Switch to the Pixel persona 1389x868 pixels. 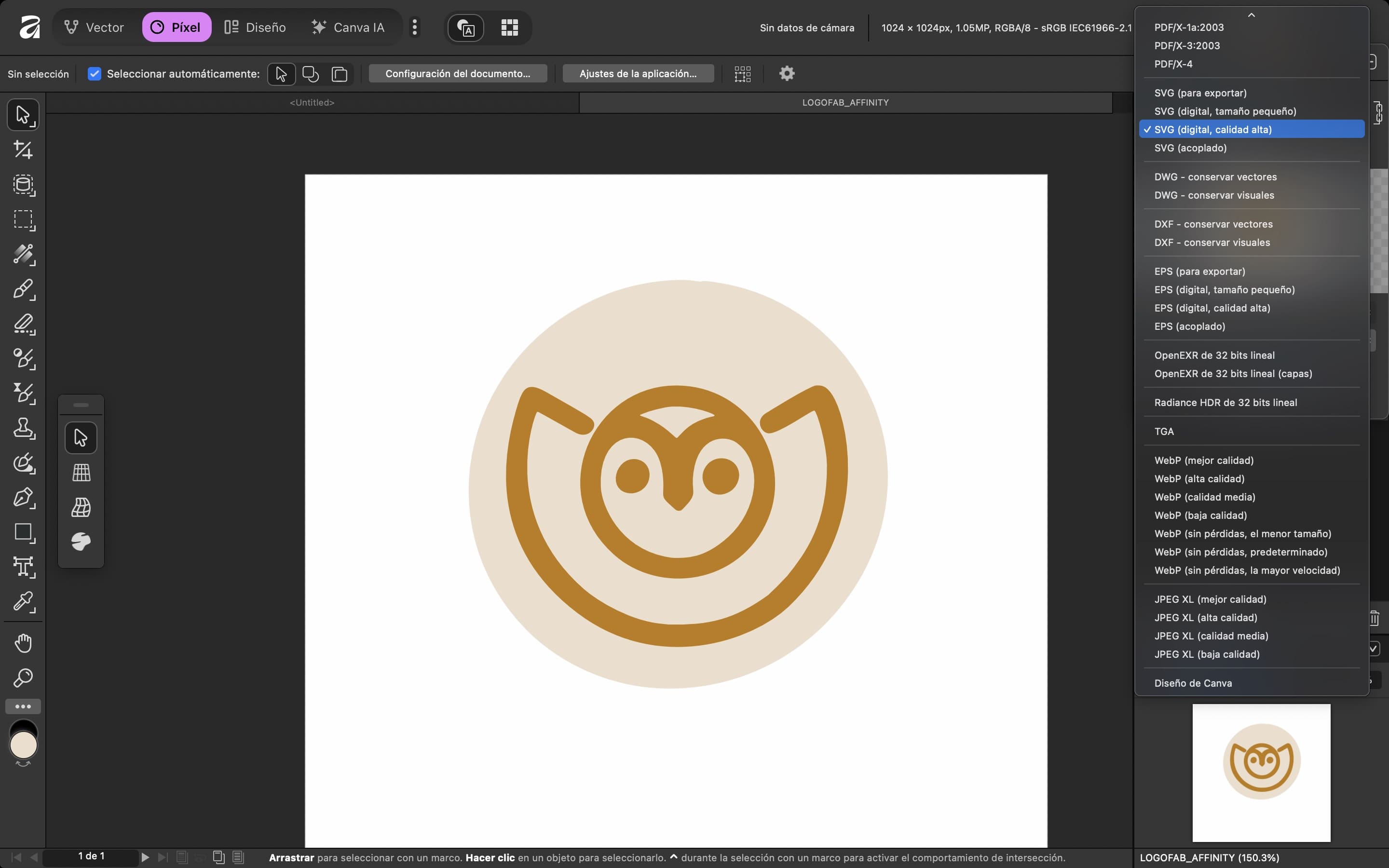click(x=176, y=27)
